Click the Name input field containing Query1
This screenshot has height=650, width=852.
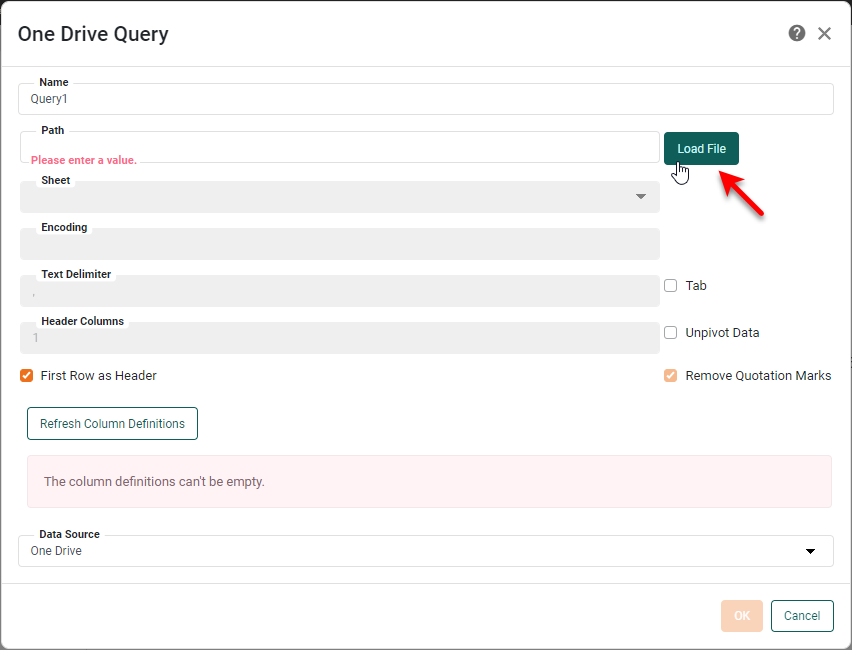[425, 99]
